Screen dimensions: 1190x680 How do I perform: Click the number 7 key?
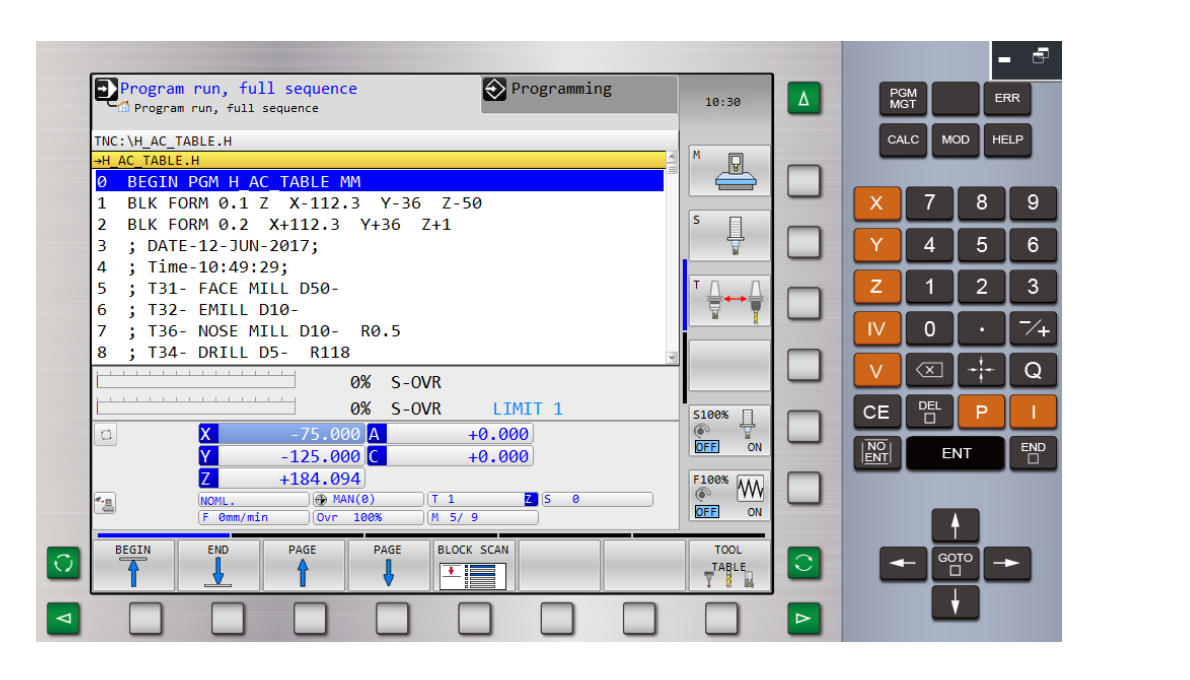(929, 203)
